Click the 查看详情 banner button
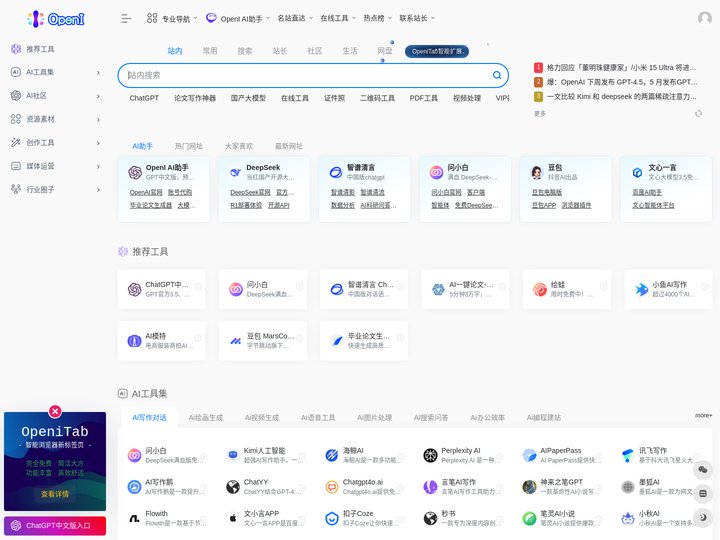This screenshot has height=540, width=720. tap(55, 494)
